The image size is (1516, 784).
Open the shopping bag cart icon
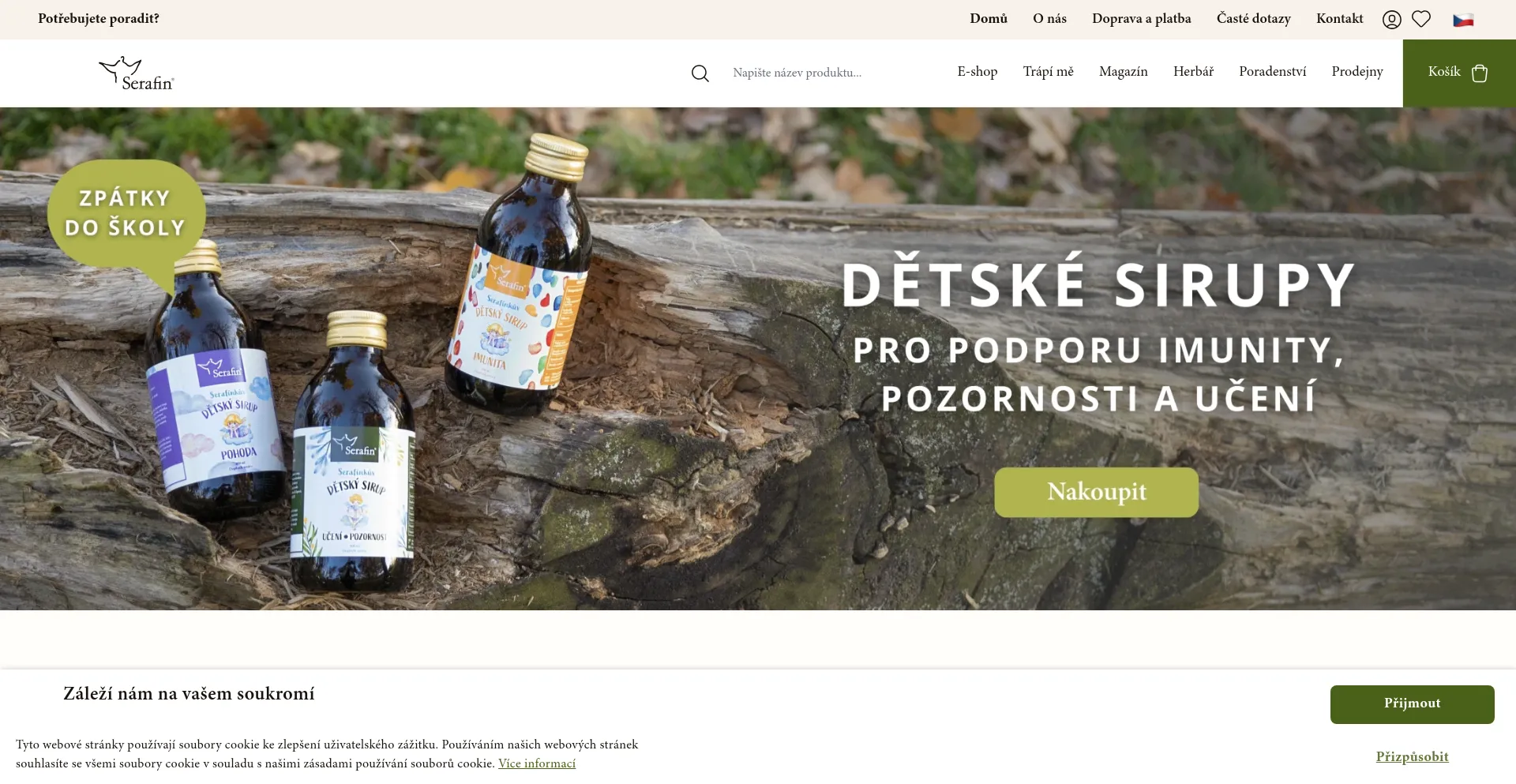coord(1480,73)
